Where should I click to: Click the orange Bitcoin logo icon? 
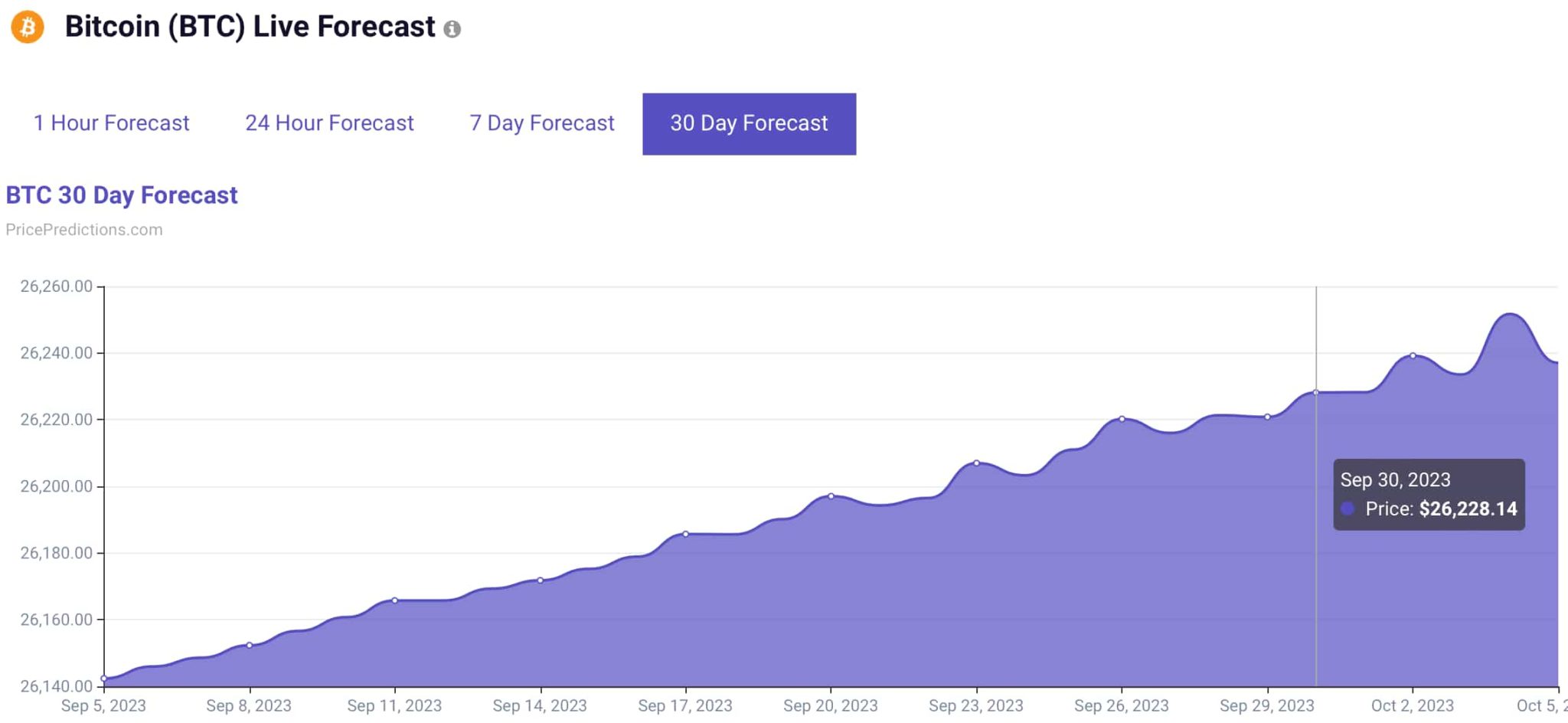coord(28,27)
